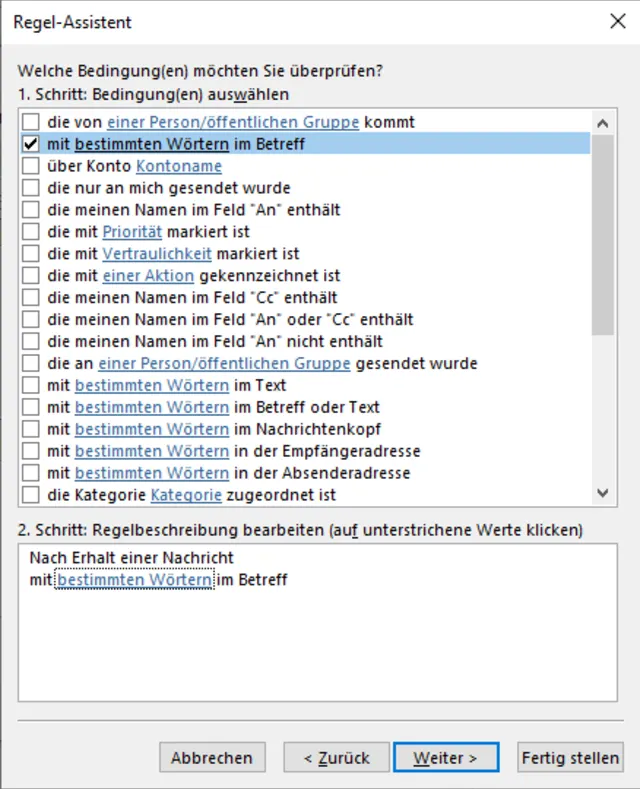The height and width of the screenshot is (789, 640).
Task: Go back with "< Zurück" button
Action: pyautogui.click(x=336, y=758)
